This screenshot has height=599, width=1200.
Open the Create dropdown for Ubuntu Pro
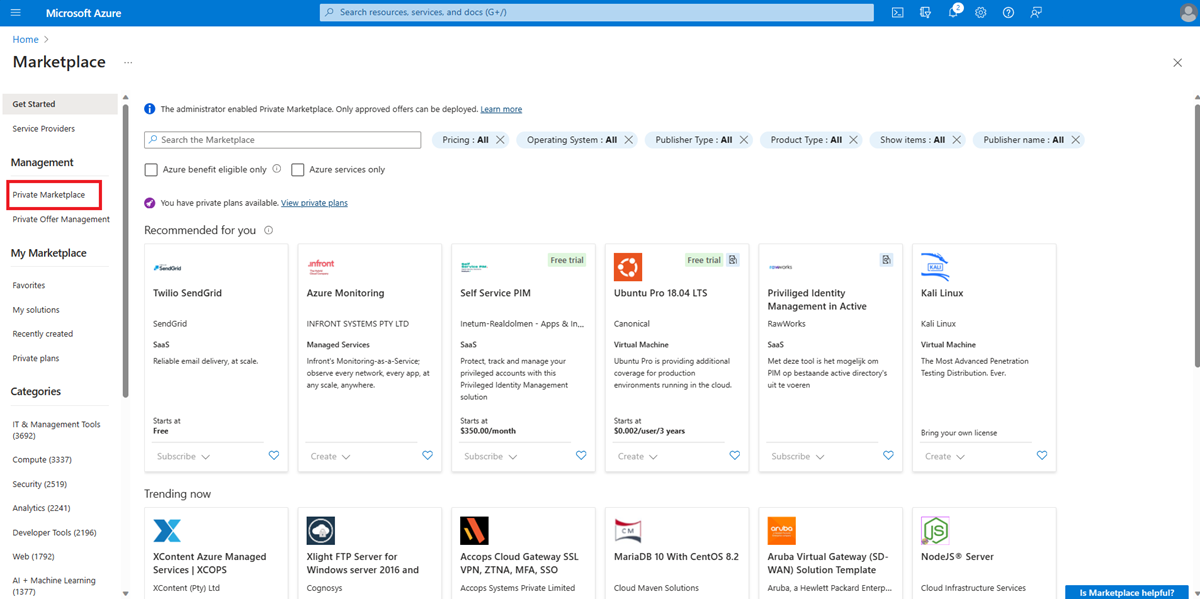(x=637, y=456)
